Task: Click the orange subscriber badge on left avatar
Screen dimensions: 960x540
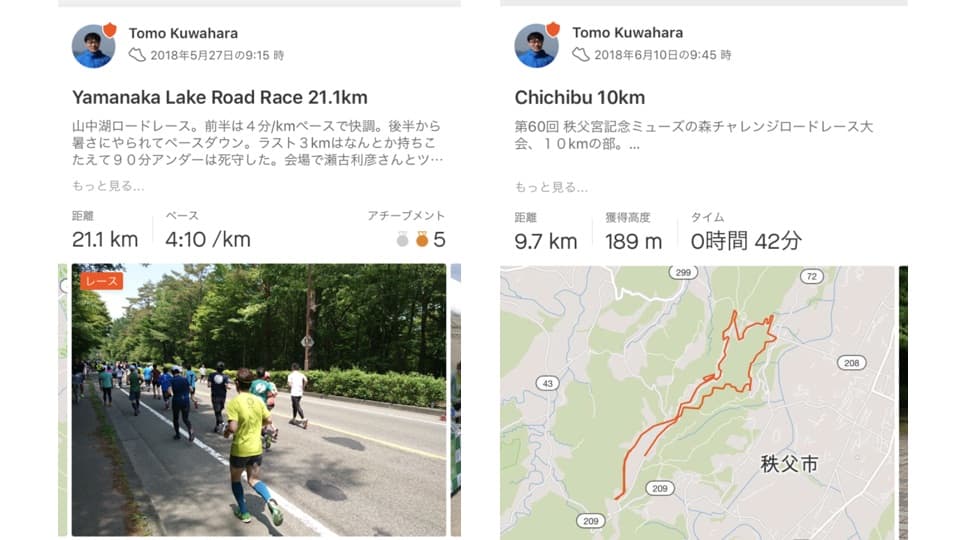Action: point(110,29)
